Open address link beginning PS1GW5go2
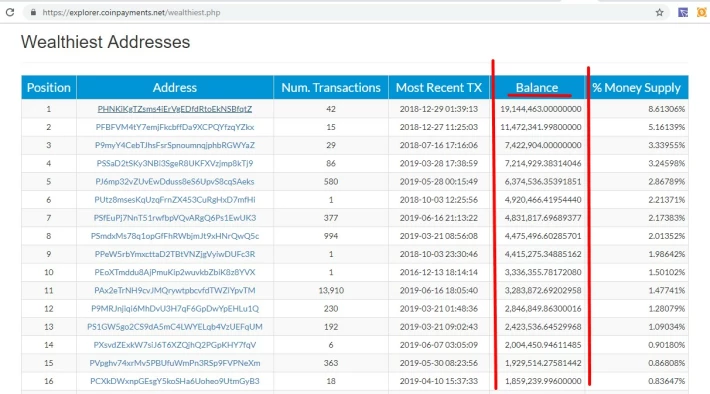 (175, 327)
